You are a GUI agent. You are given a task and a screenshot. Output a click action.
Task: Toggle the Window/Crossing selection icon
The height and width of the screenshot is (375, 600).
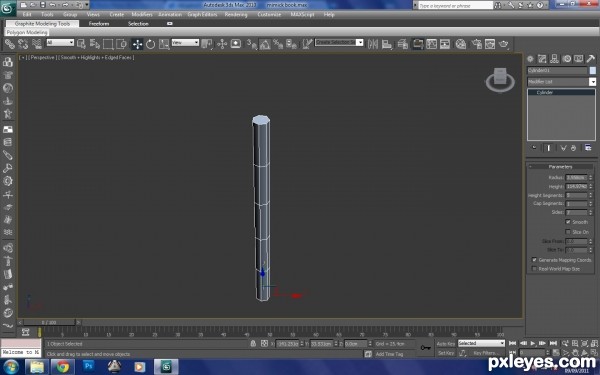click(x=121, y=44)
